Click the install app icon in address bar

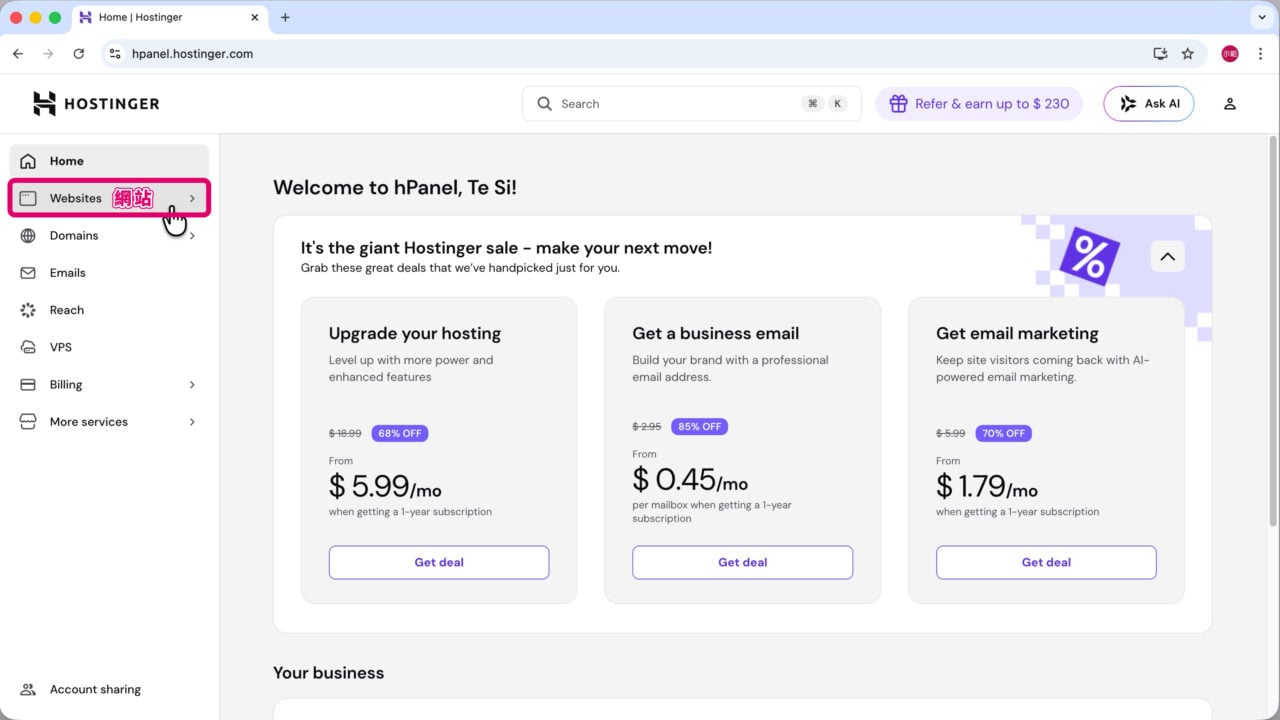[1160, 54]
